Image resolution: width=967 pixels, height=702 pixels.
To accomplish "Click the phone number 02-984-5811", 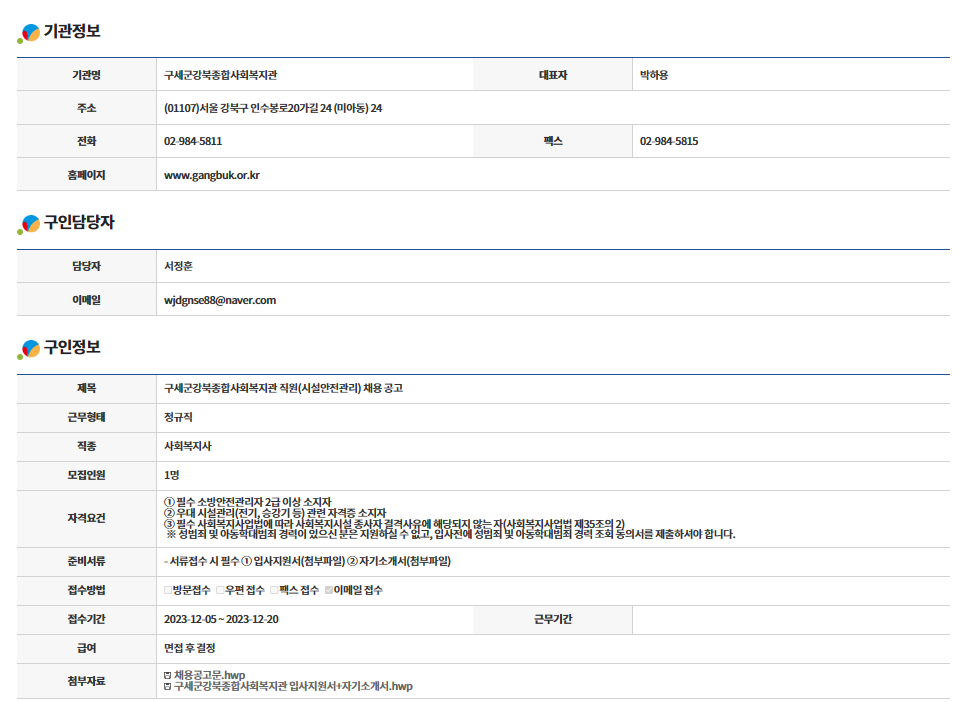I will pos(193,141).
